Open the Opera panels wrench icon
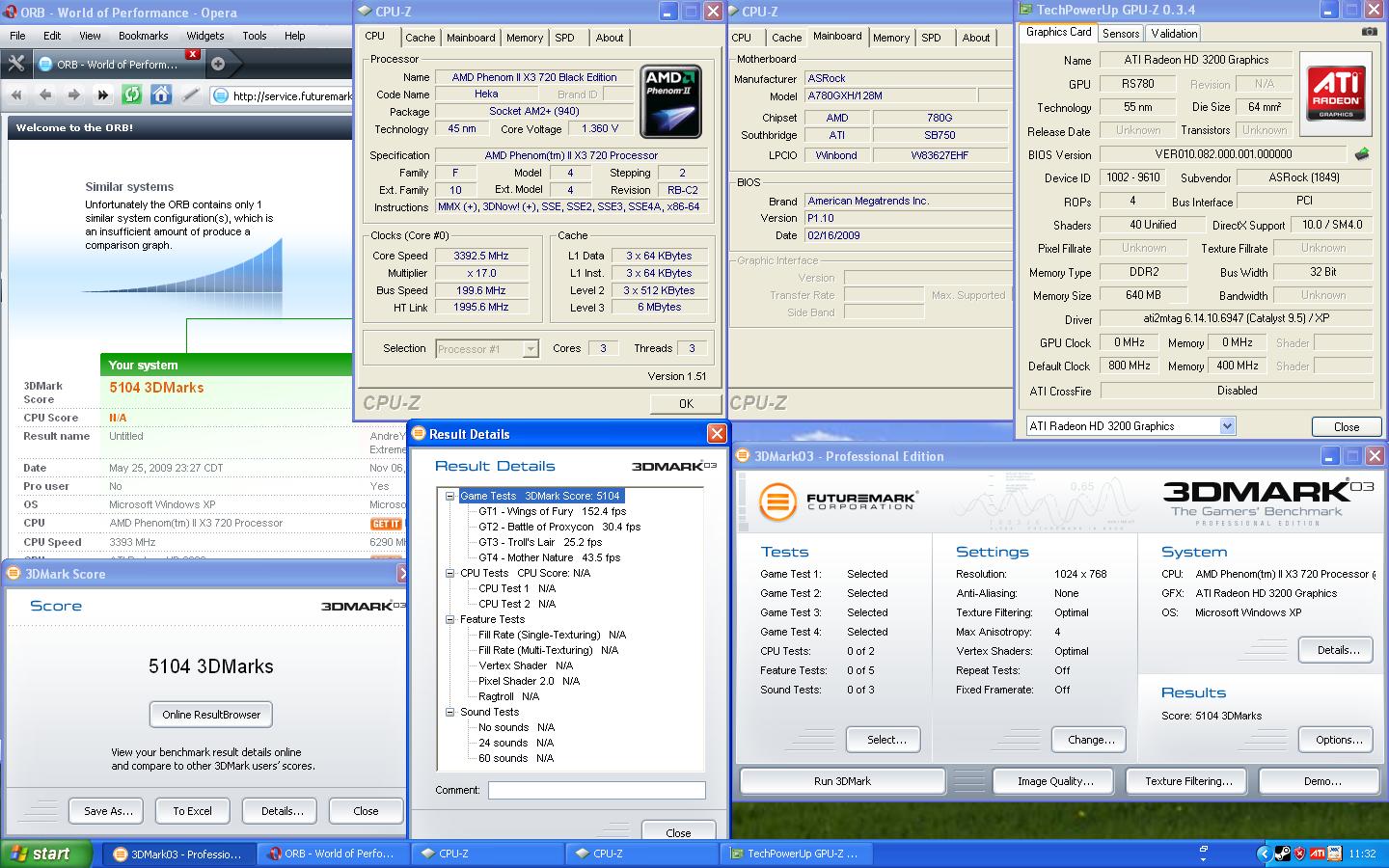1389x868 pixels. pos(16,64)
